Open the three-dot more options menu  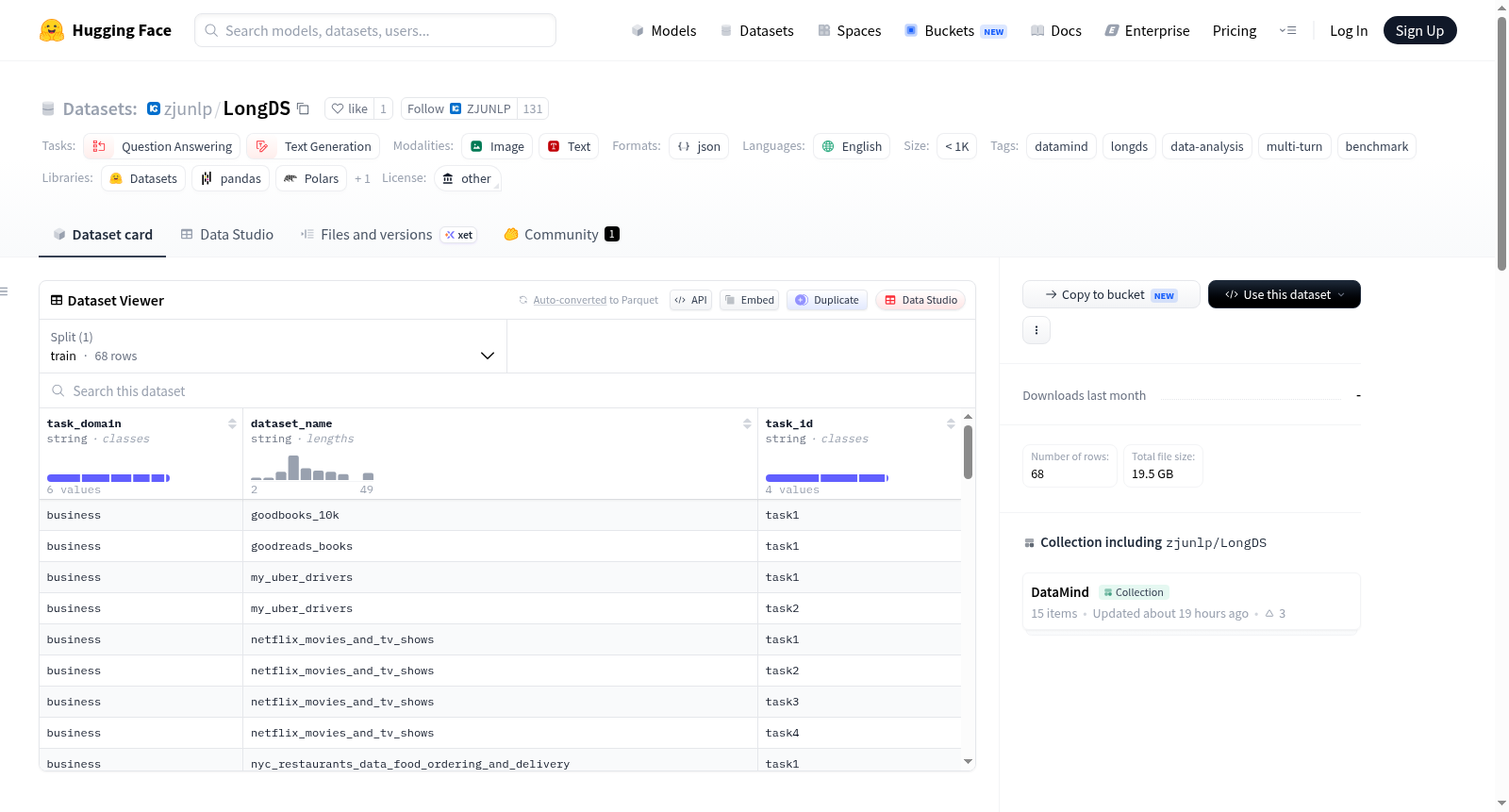tap(1036, 330)
